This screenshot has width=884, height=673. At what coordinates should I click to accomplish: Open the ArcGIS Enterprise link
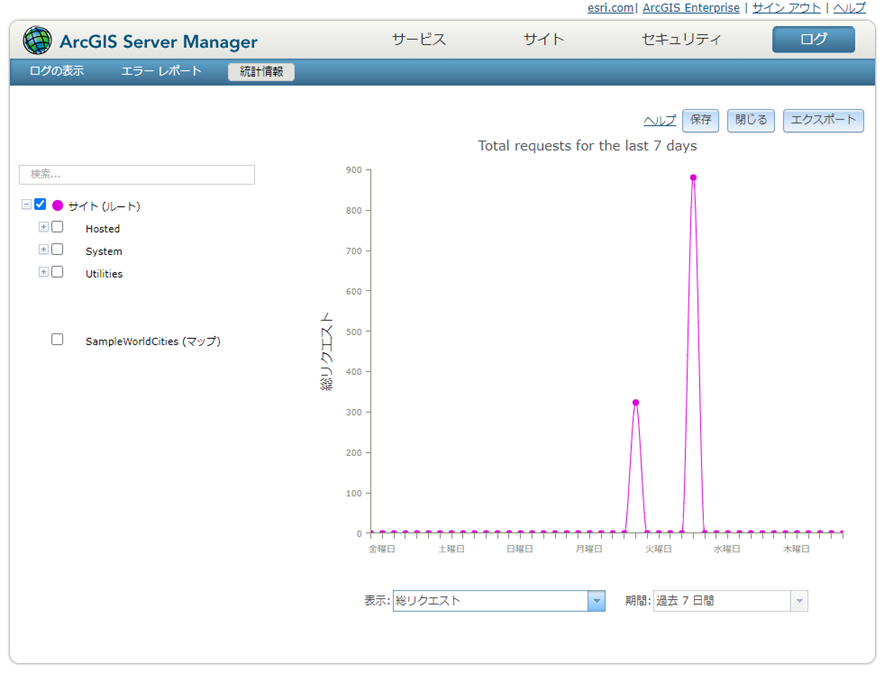[691, 7]
